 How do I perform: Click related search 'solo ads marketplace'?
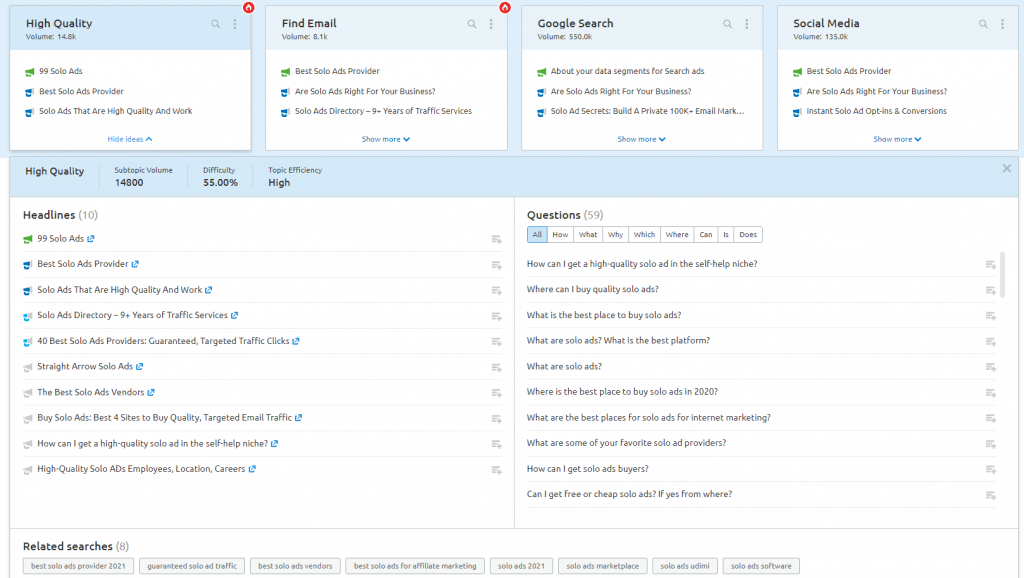[603, 566]
